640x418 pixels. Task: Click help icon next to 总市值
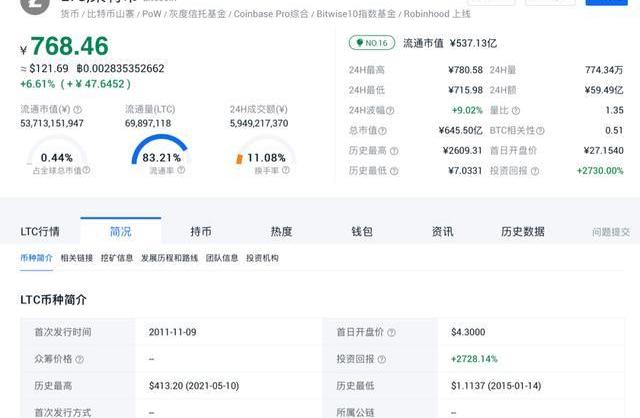[382, 131]
